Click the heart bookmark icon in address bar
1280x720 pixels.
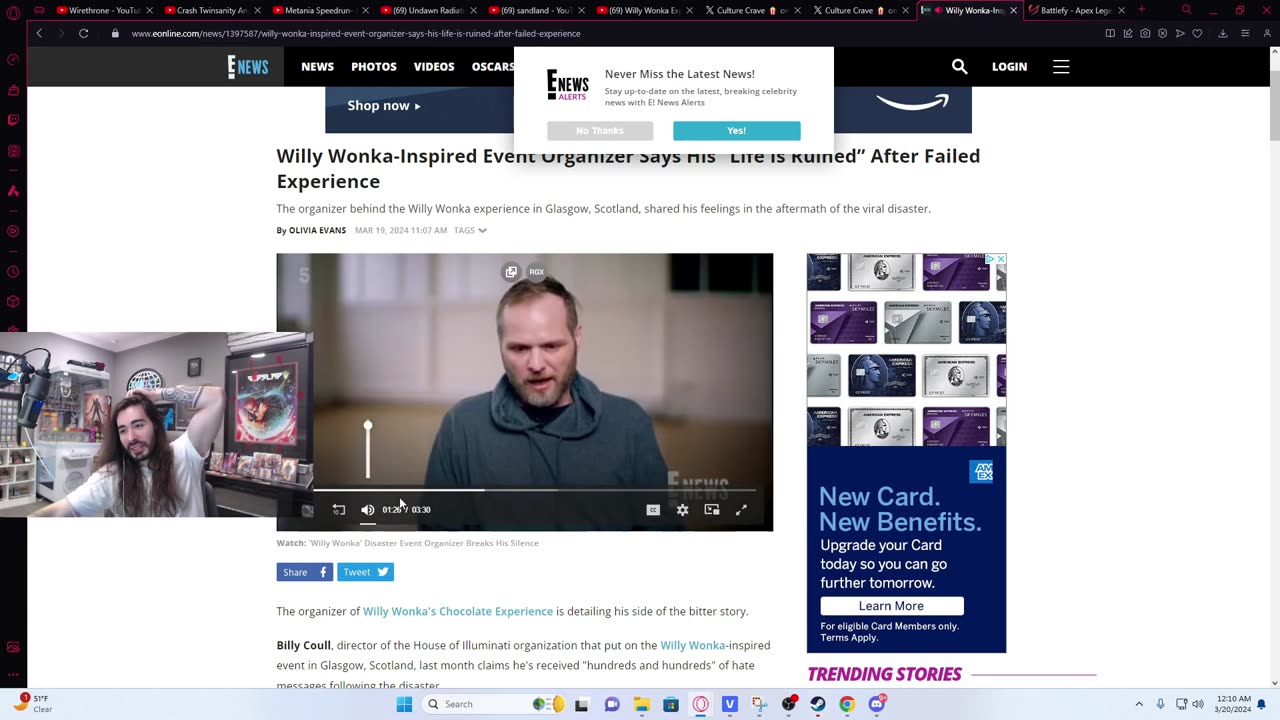1197,33
